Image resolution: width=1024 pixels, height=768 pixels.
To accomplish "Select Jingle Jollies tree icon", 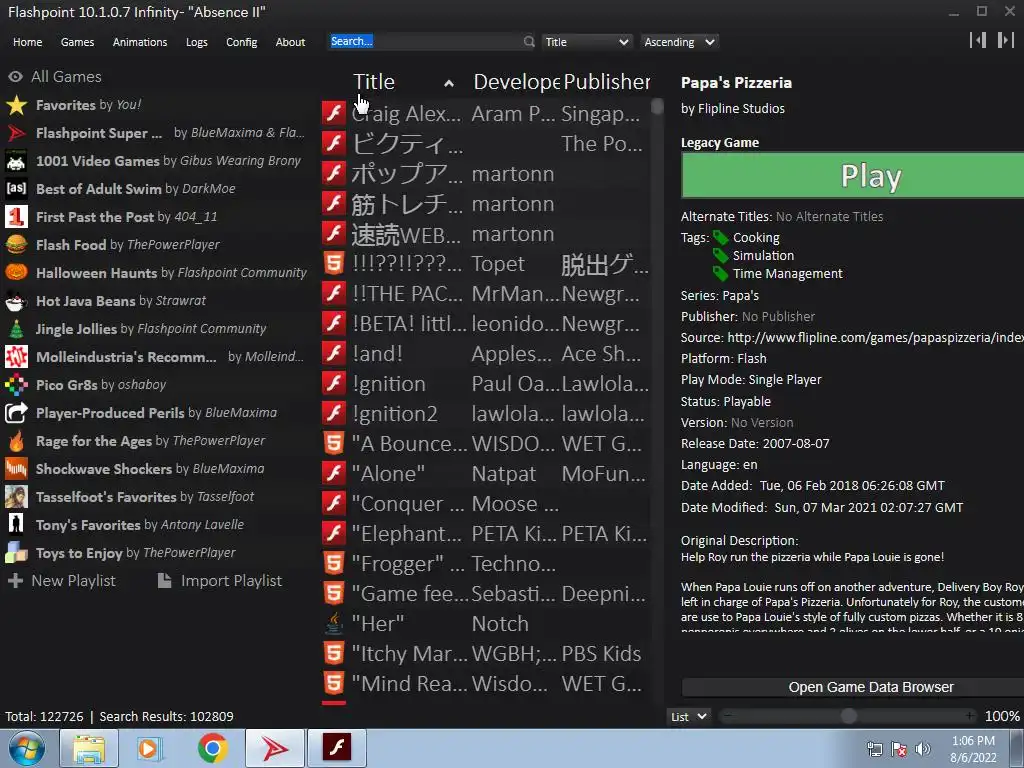I will tap(16, 328).
